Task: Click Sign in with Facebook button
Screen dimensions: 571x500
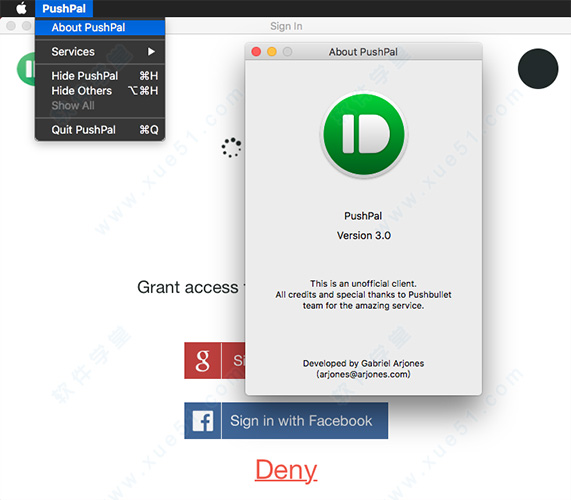Action: point(286,421)
